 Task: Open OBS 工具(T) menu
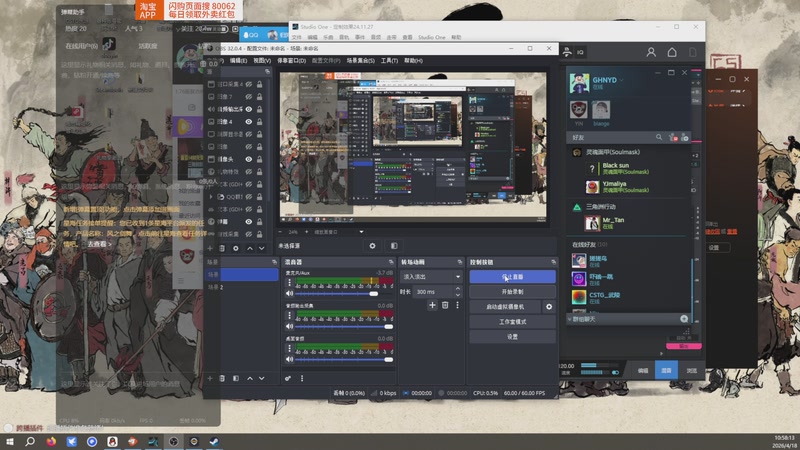click(389, 61)
